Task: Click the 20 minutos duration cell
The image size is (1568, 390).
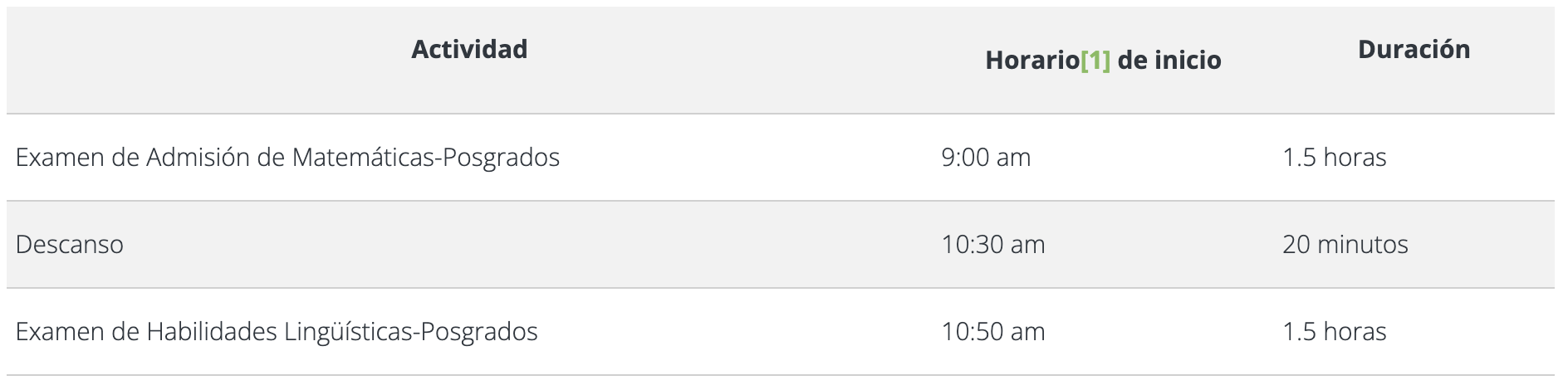Action: click(1345, 245)
